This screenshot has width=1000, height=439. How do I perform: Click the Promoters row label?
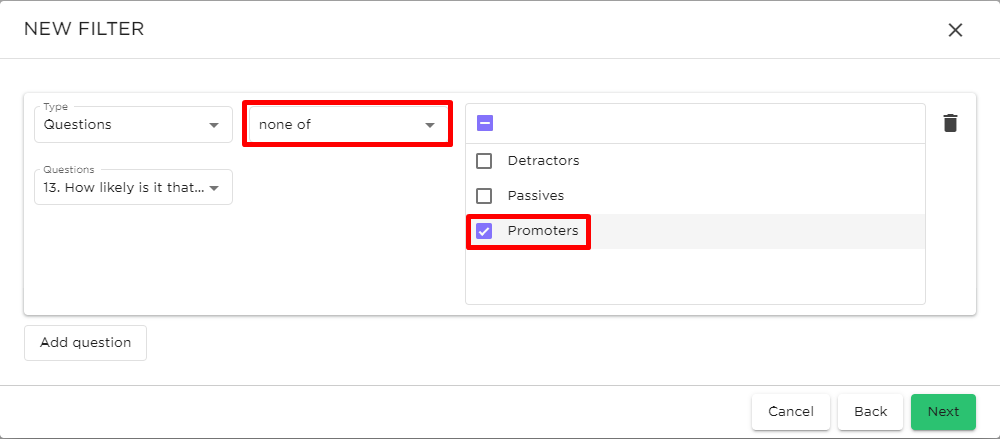(543, 231)
